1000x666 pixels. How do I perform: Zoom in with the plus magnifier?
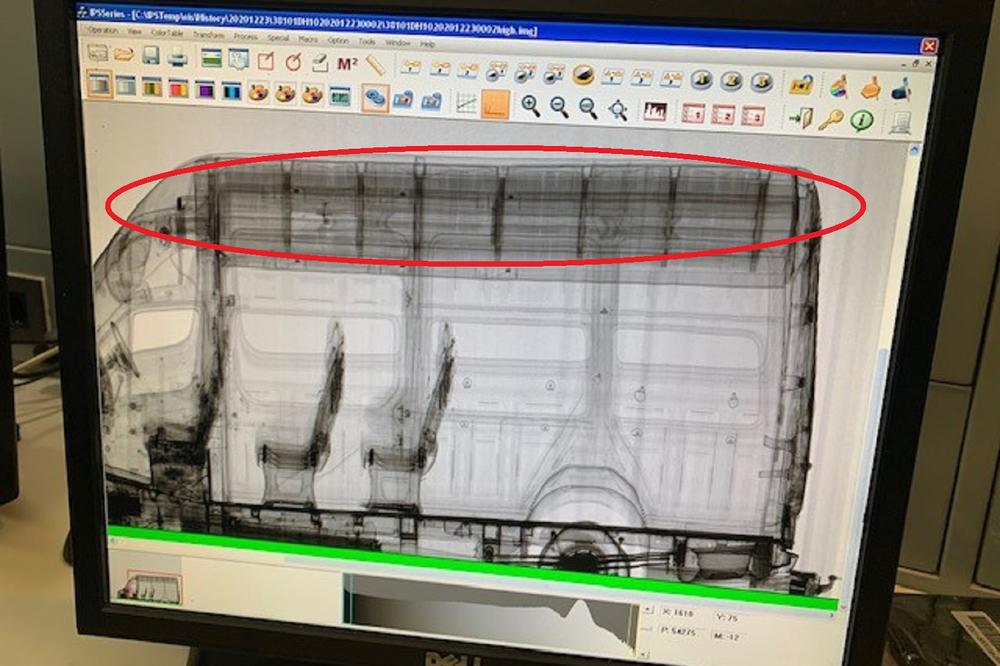(530, 106)
